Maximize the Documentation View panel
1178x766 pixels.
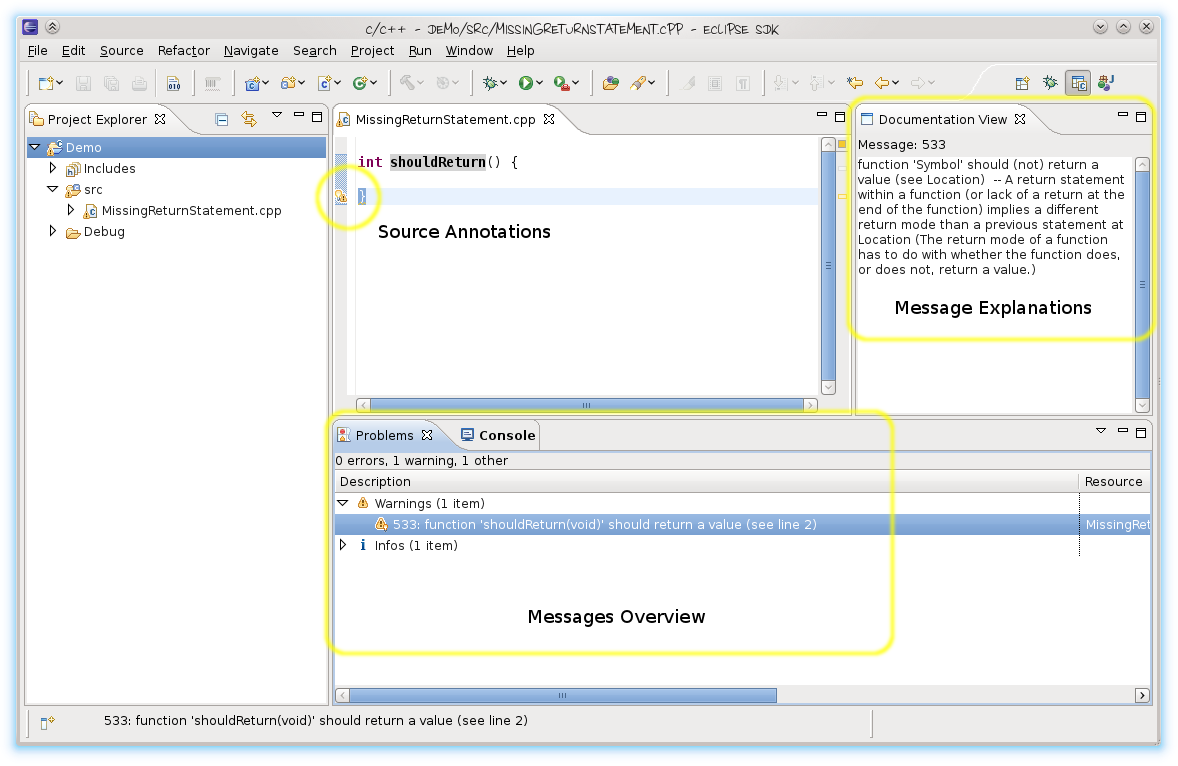point(1141,117)
